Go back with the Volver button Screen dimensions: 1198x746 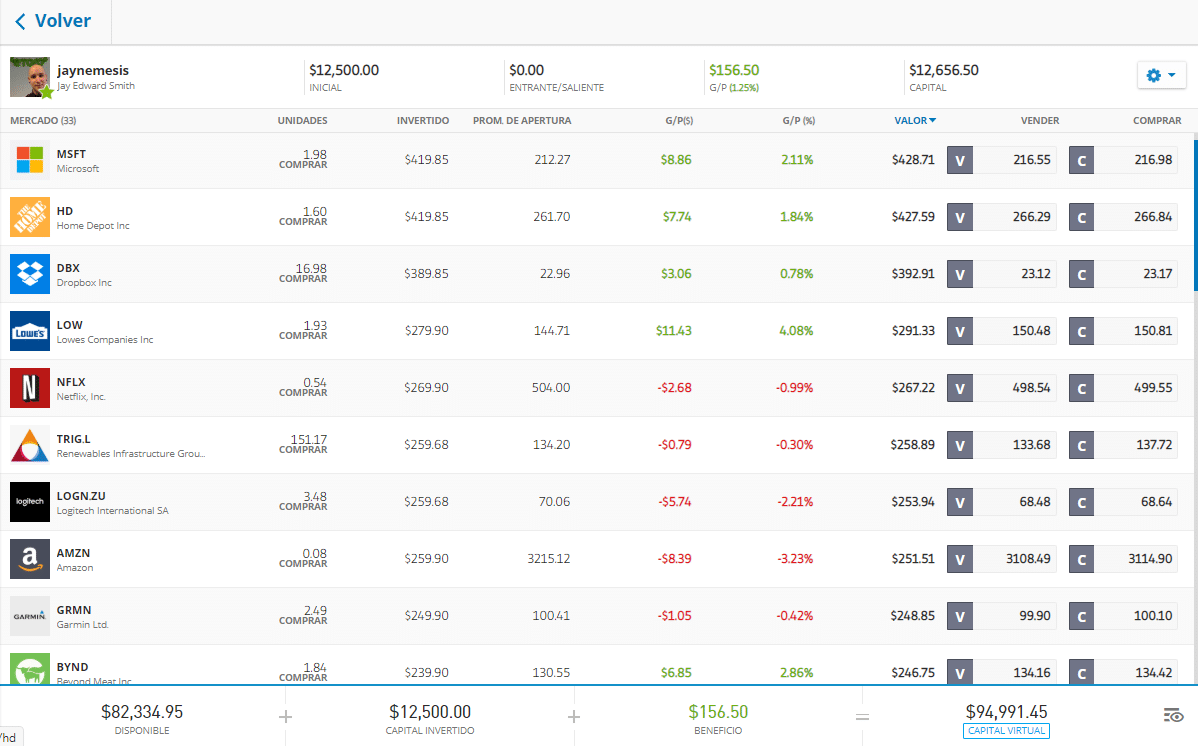point(53,21)
